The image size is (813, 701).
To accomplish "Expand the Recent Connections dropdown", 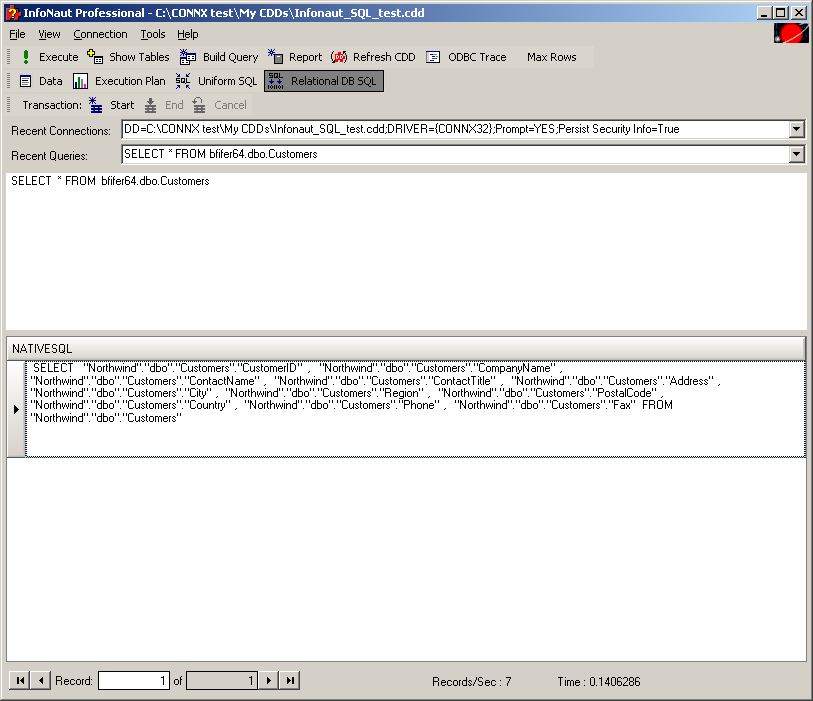I will [796, 129].
